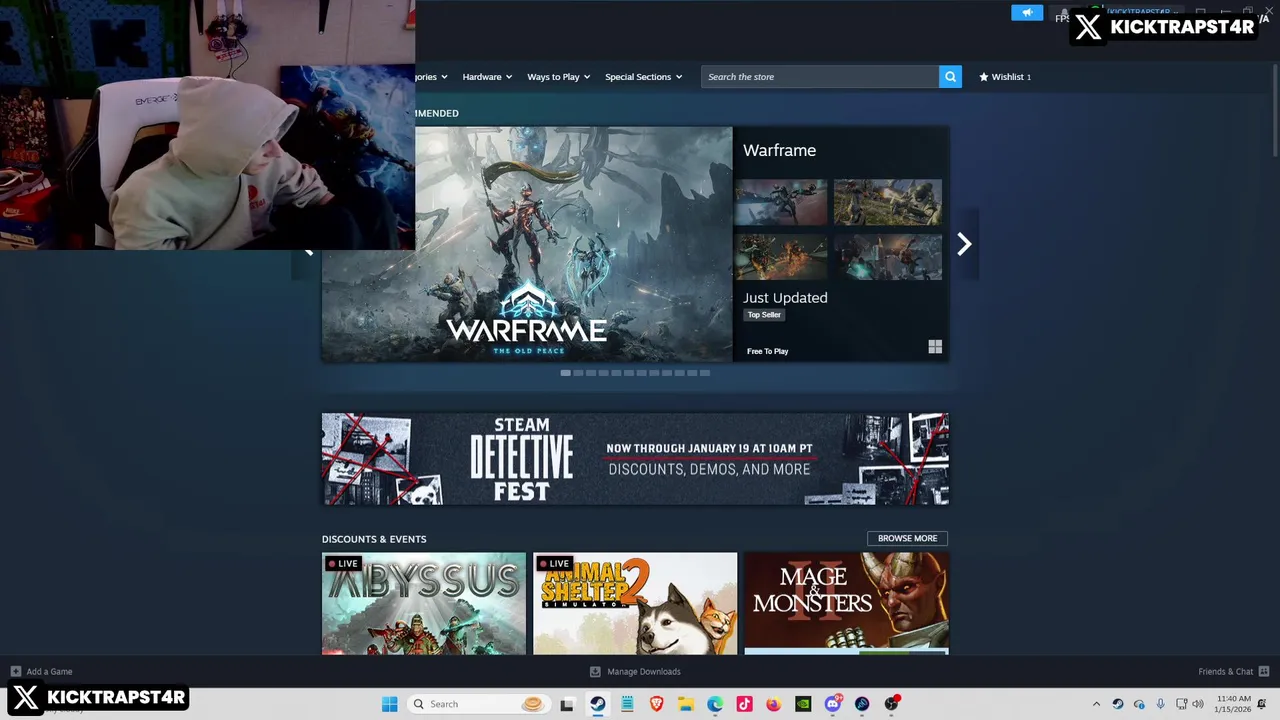Open Task View in the taskbar

[x=567, y=704]
